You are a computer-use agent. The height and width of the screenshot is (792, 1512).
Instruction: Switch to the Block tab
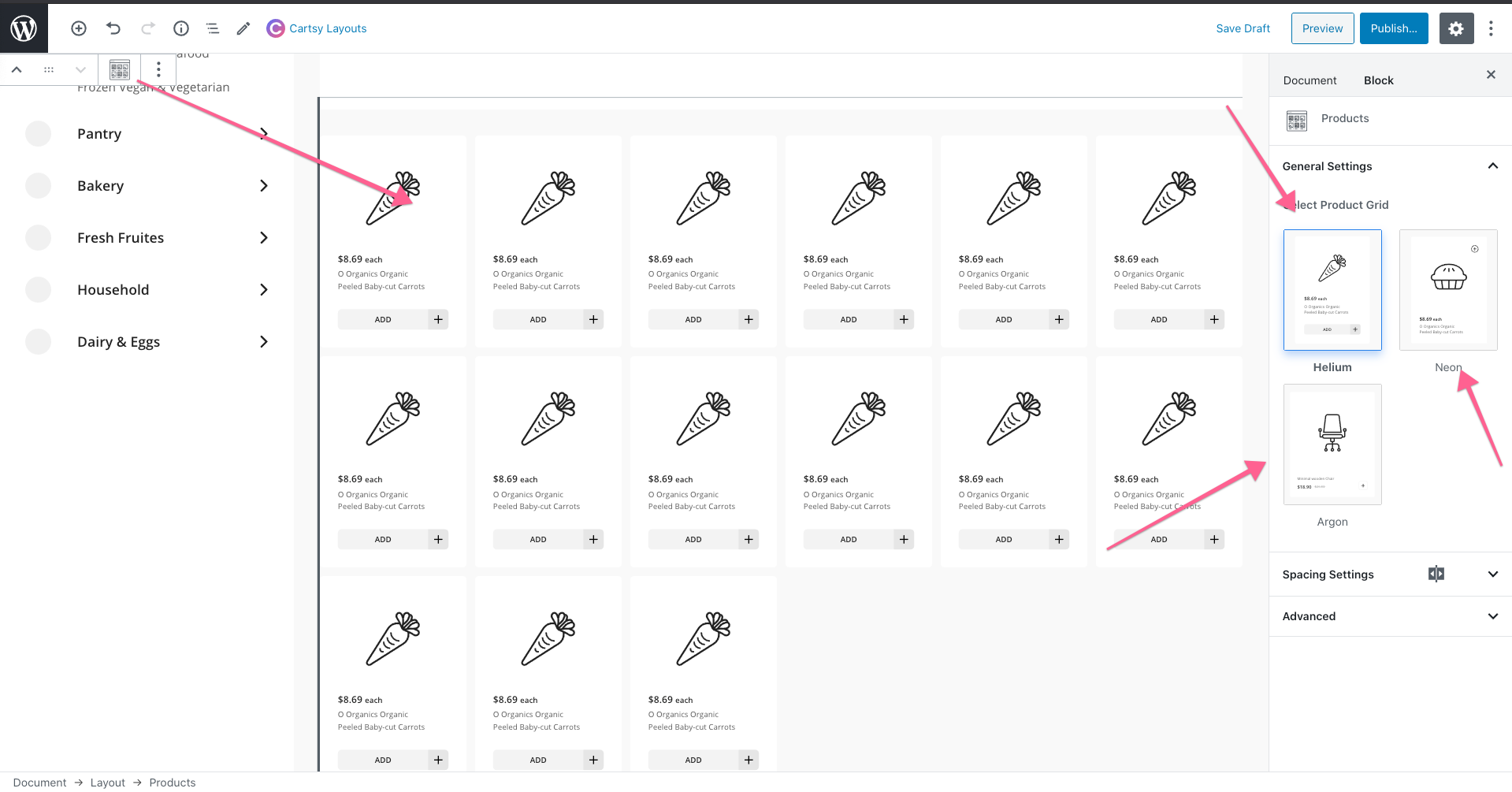coord(1378,80)
